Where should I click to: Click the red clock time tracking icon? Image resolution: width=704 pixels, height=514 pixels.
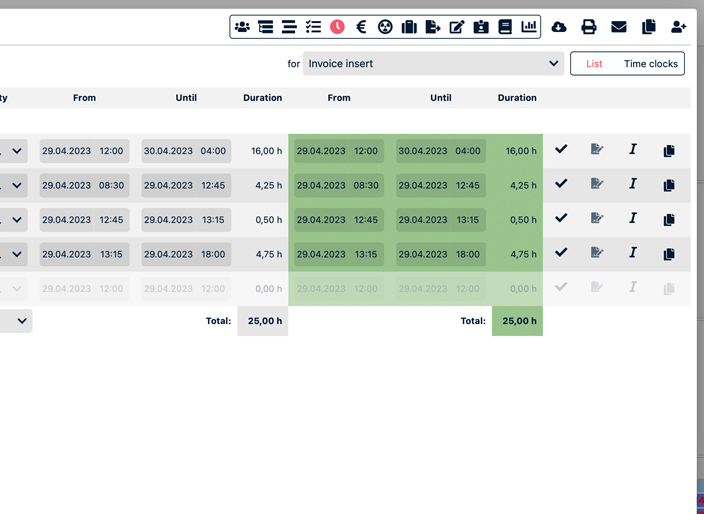click(x=337, y=27)
